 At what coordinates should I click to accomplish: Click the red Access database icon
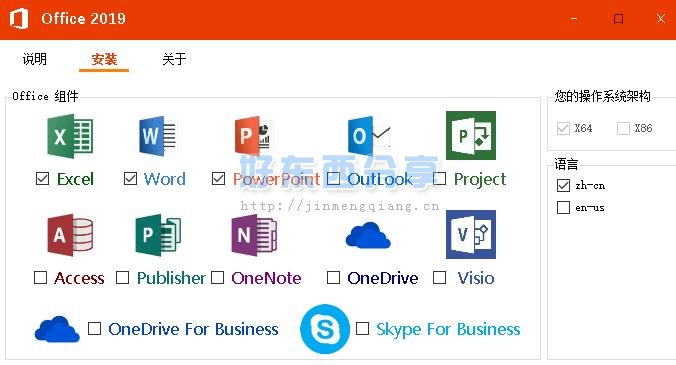click(x=70, y=235)
